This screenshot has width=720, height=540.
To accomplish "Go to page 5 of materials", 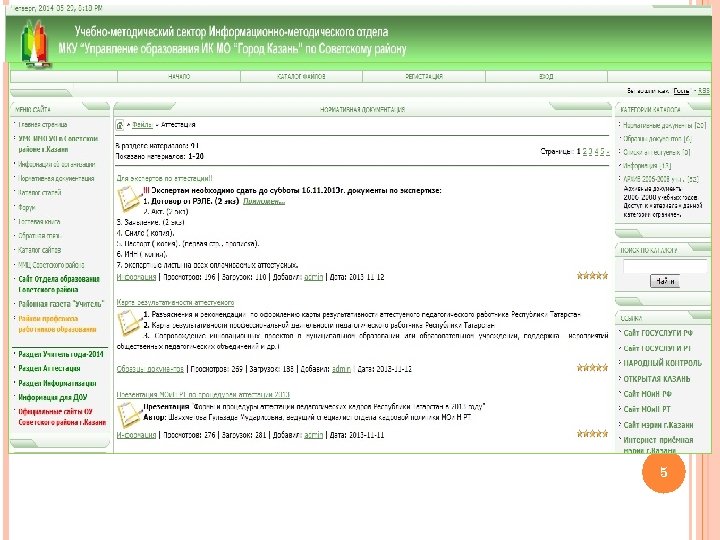I will tap(602, 152).
